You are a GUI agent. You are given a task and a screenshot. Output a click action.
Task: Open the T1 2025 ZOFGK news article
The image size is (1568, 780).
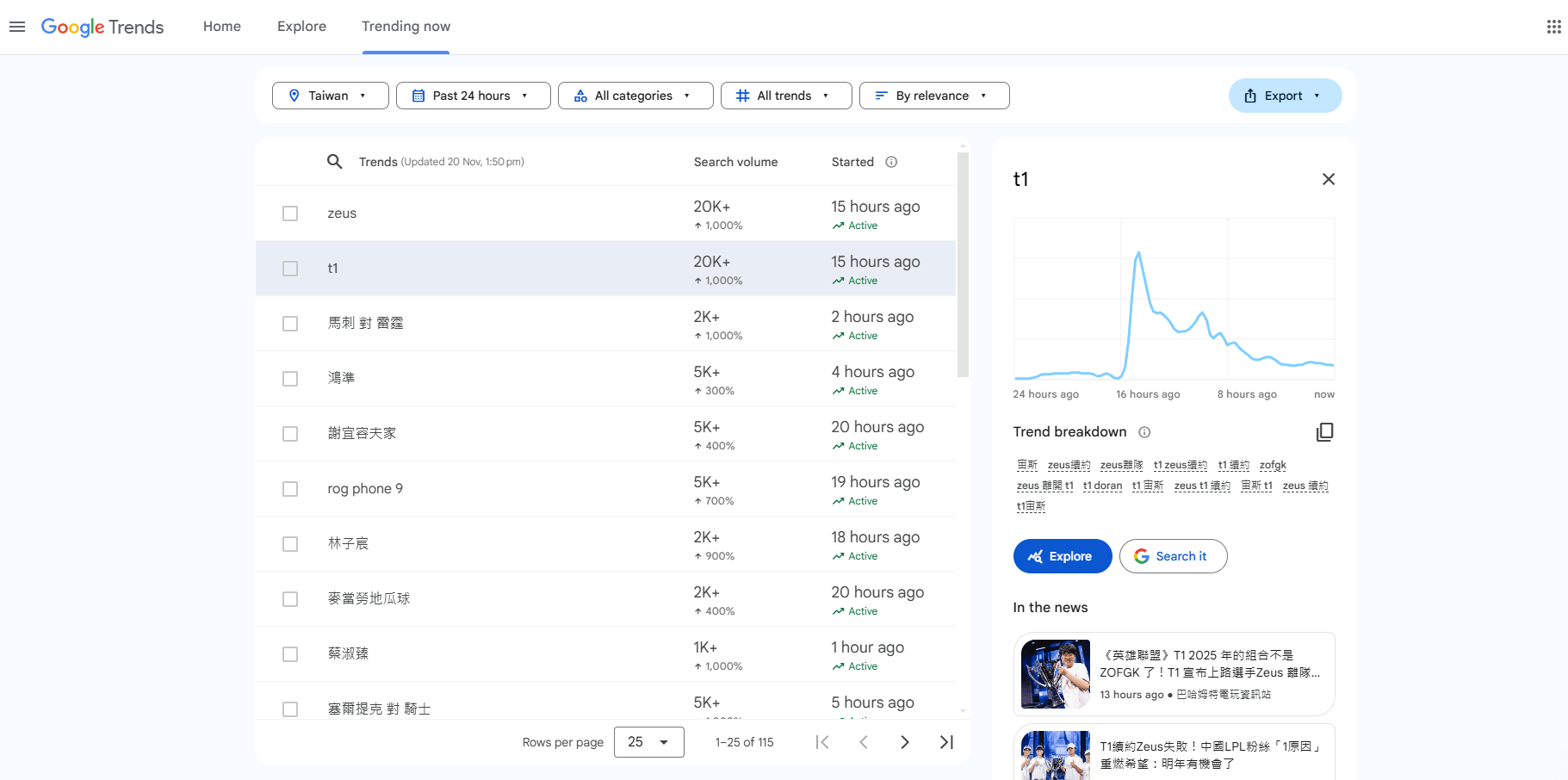[1174, 674]
